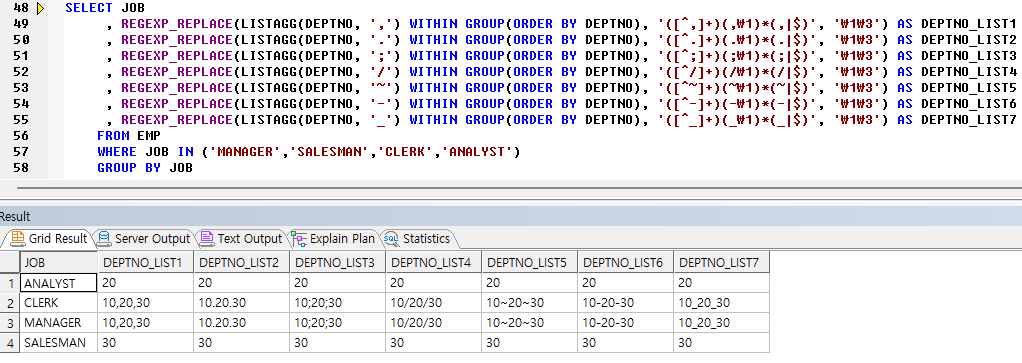
Task: Click the MANAGER cell in JOB column
Action: [x=59, y=323]
